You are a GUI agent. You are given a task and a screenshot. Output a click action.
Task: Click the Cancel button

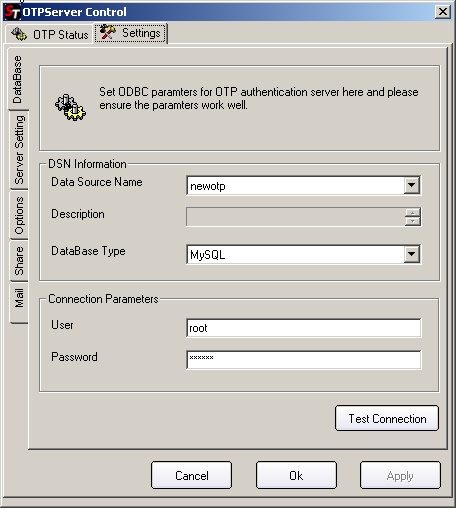(x=192, y=475)
